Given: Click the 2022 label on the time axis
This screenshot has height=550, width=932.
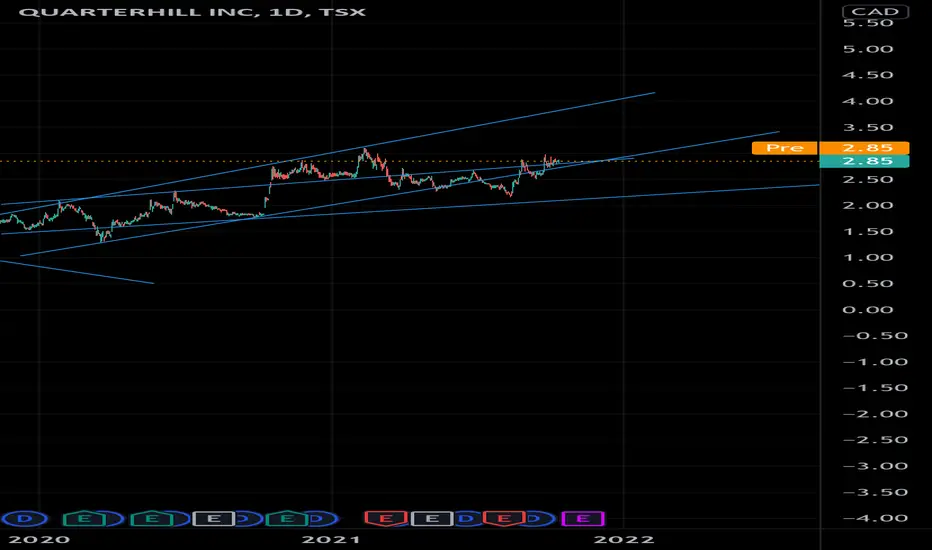Looking at the screenshot, I should [x=624, y=539].
